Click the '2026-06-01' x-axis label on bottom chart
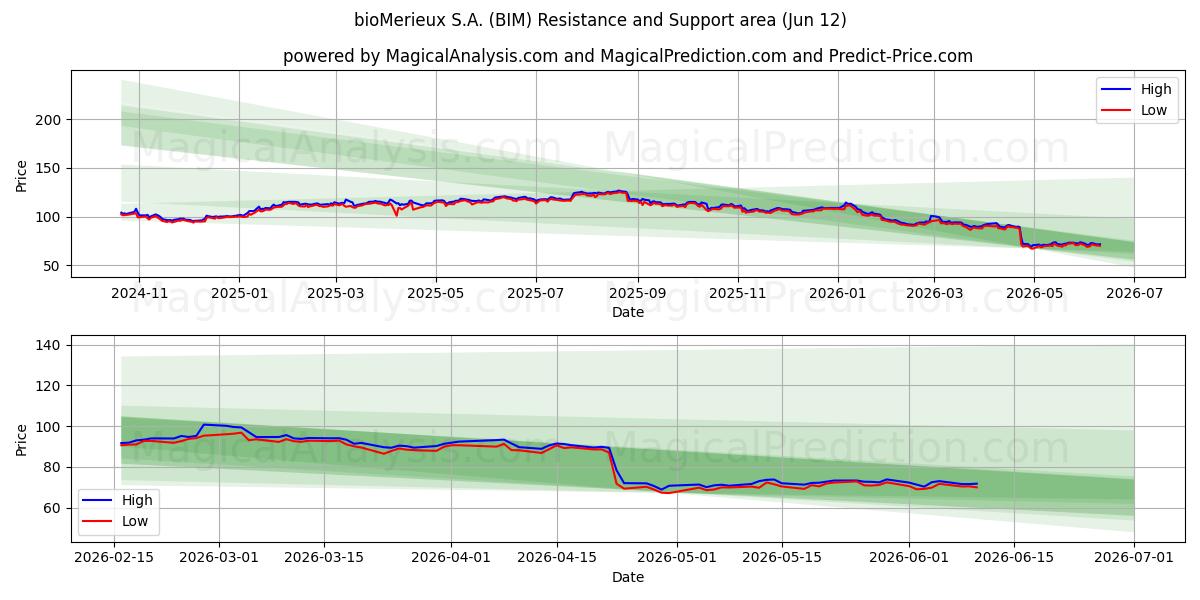1200x600 pixels. click(x=909, y=559)
